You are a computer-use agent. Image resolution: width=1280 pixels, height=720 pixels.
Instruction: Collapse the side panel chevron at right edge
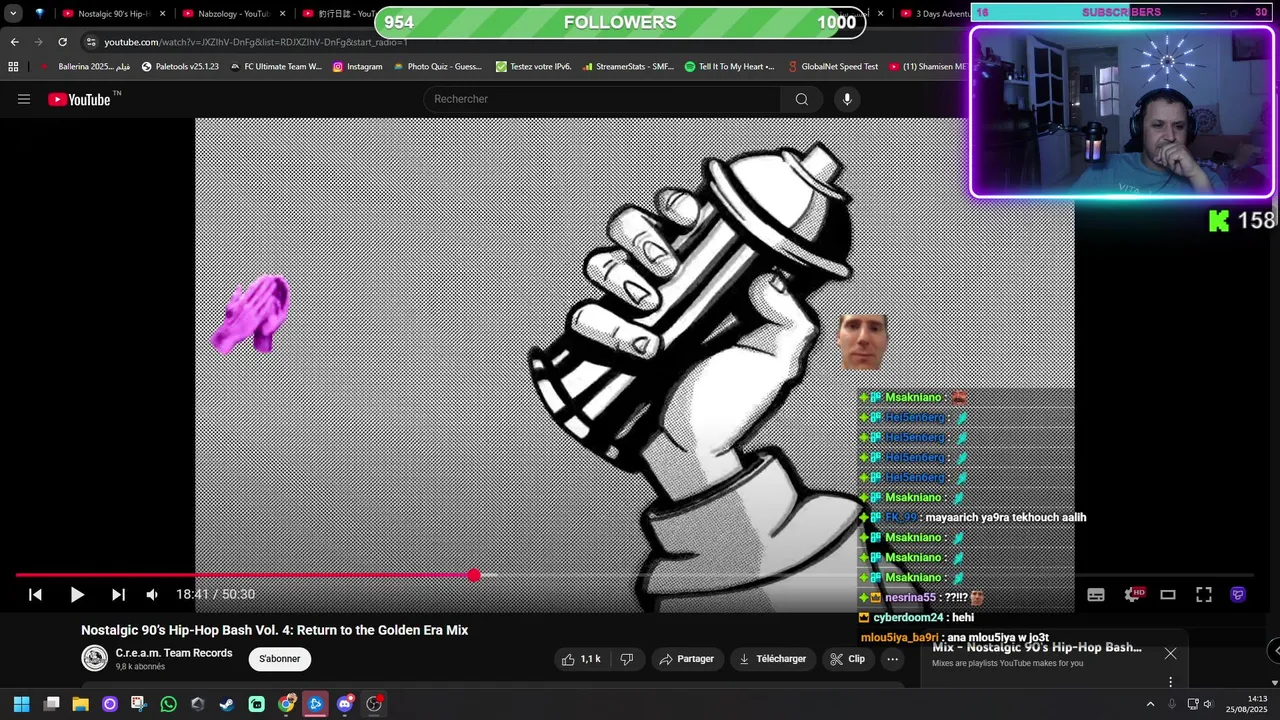coord(1275,651)
